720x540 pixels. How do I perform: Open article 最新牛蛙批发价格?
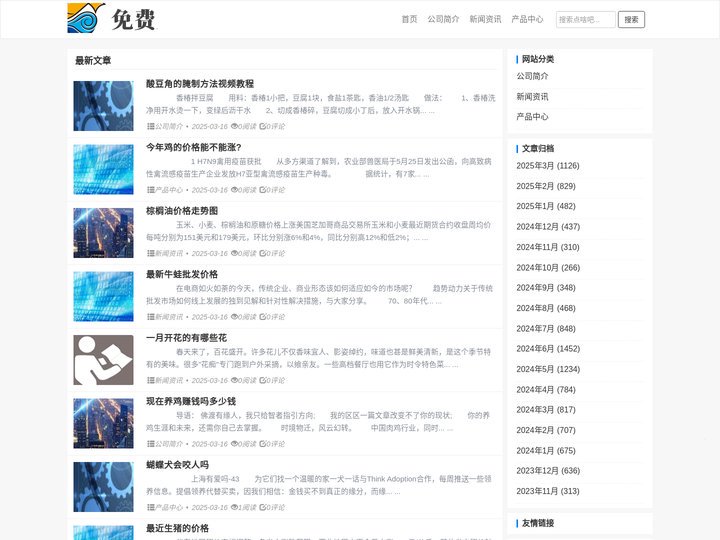click(x=182, y=274)
